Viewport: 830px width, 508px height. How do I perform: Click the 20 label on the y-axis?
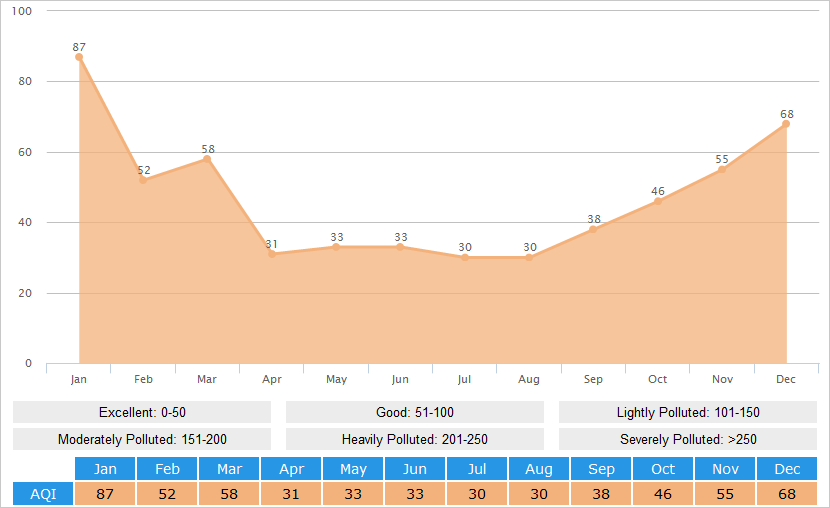tap(25, 293)
